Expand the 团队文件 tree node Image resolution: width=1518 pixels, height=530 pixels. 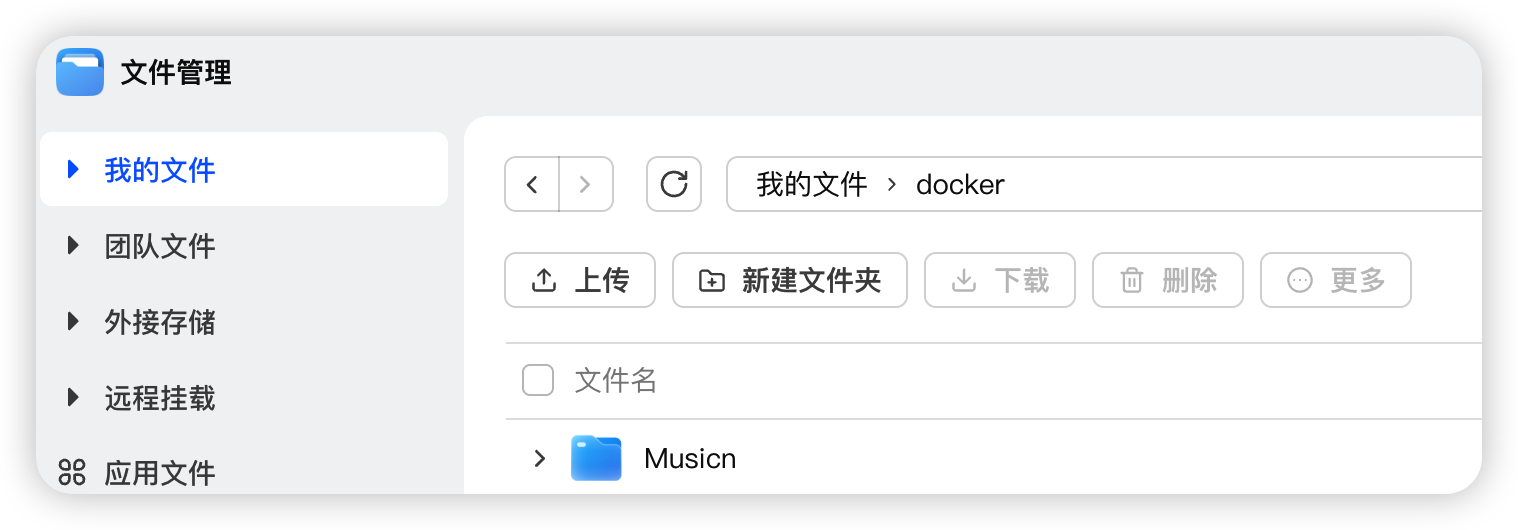coord(72,246)
